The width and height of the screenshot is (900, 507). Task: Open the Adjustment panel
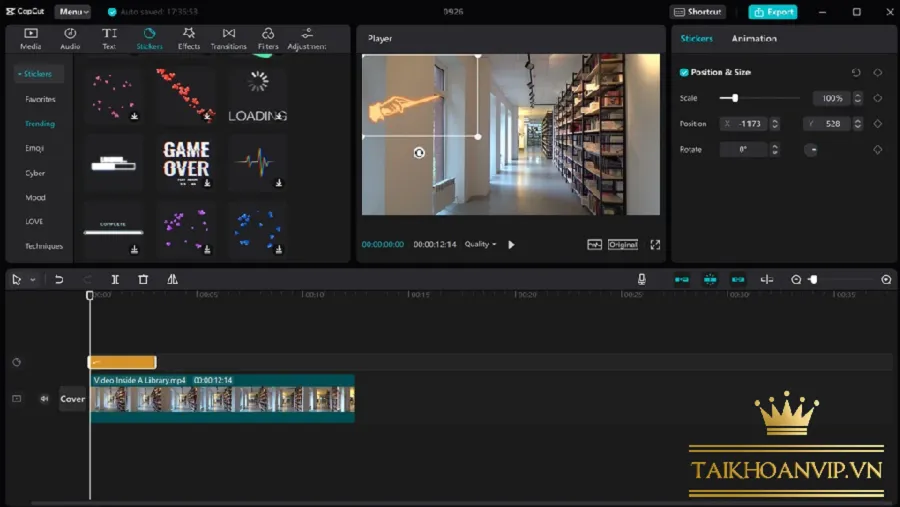click(307, 38)
